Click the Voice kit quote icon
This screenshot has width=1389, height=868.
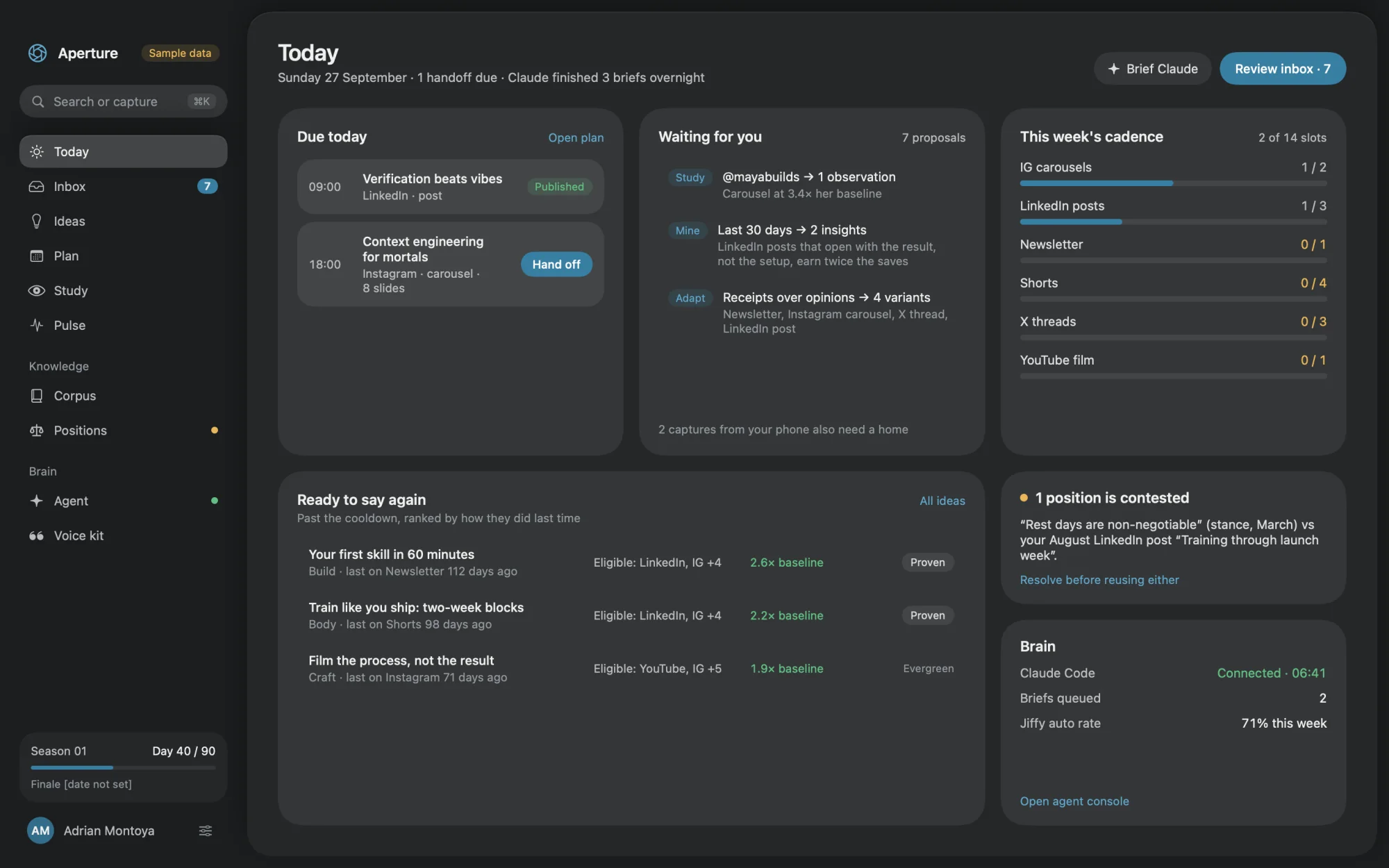(x=37, y=535)
